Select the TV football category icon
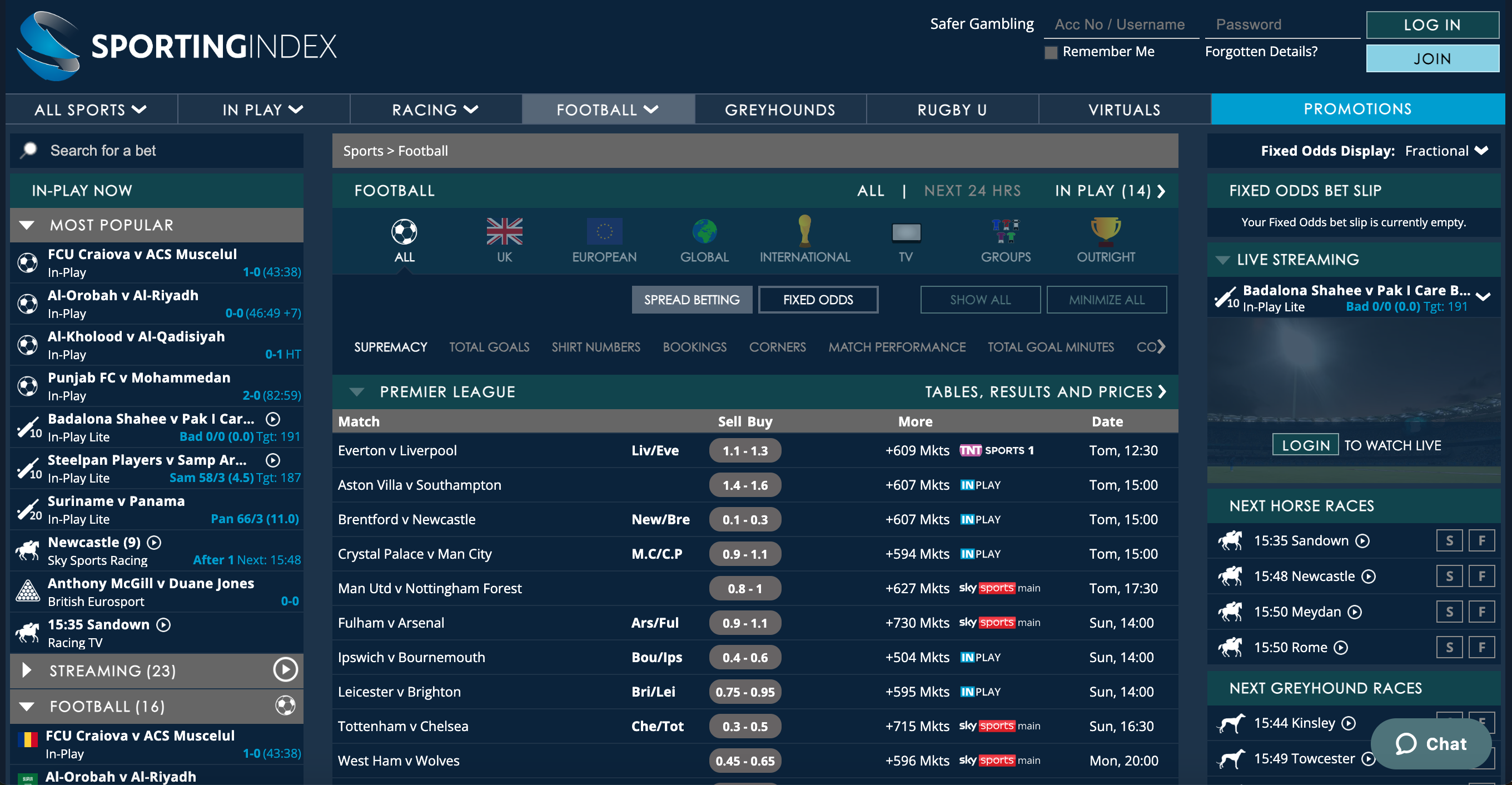 pos(906,232)
